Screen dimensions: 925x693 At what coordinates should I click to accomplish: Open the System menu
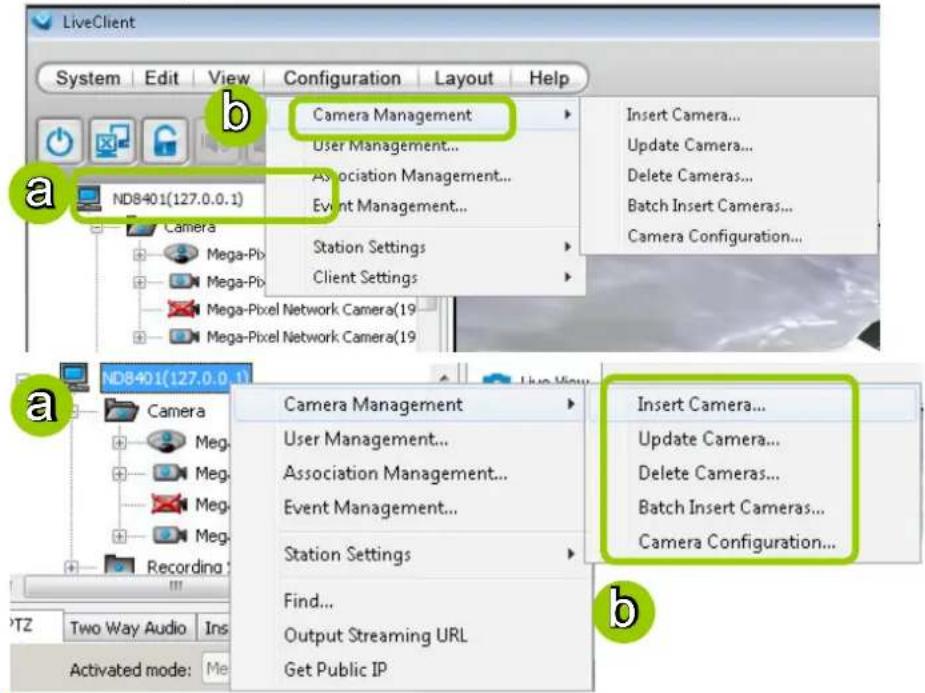pyautogui.click(x=88, y=78)
